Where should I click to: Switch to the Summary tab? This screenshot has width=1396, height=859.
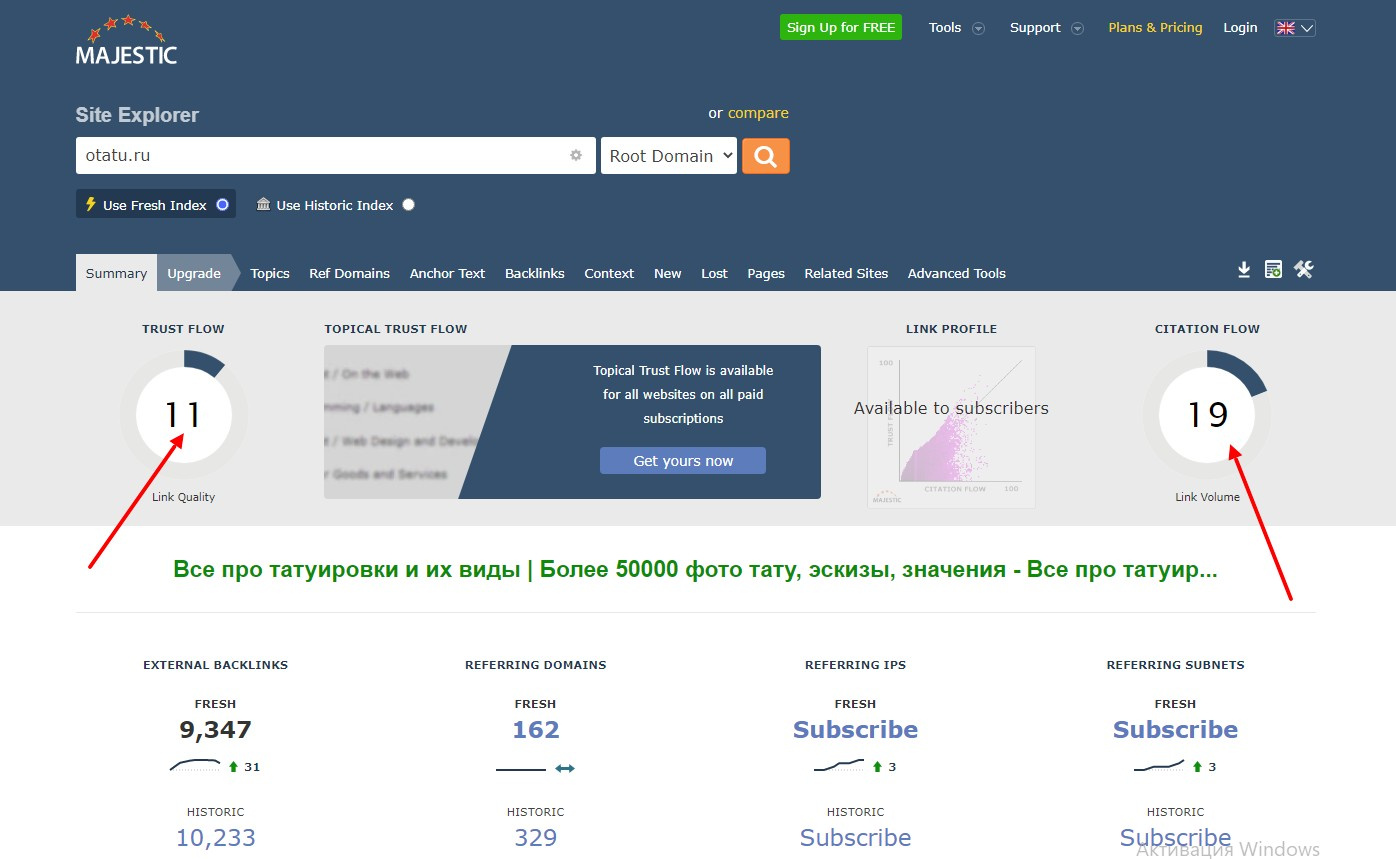(x=116, y=273)
